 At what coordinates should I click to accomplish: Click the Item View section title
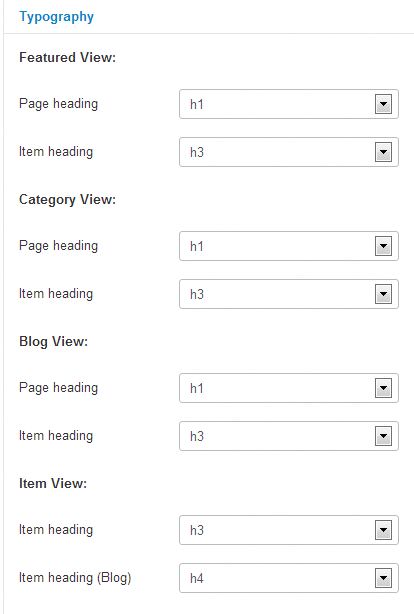tap(53, 484)
